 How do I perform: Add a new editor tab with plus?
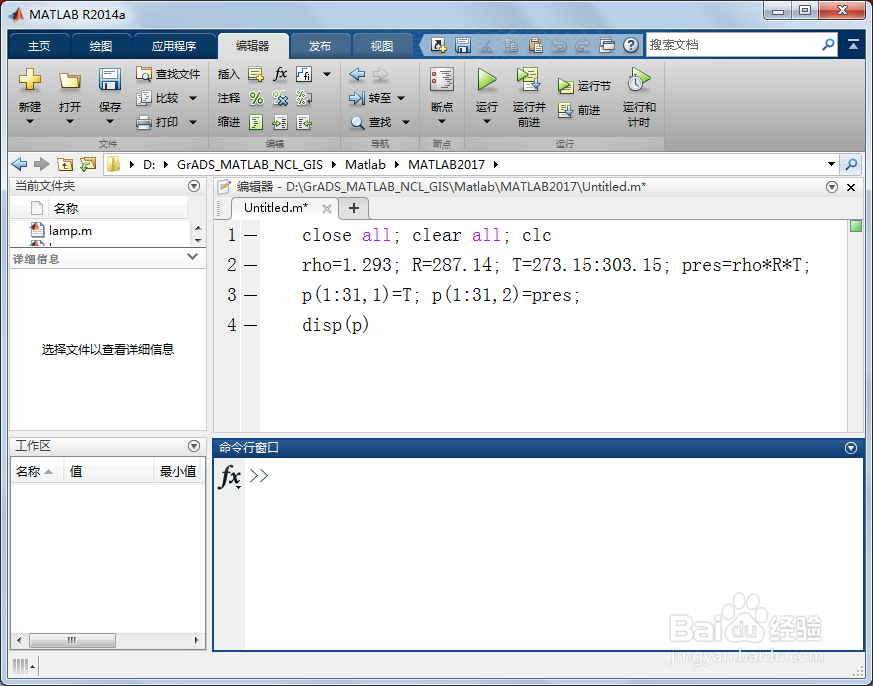click(354, 208)
